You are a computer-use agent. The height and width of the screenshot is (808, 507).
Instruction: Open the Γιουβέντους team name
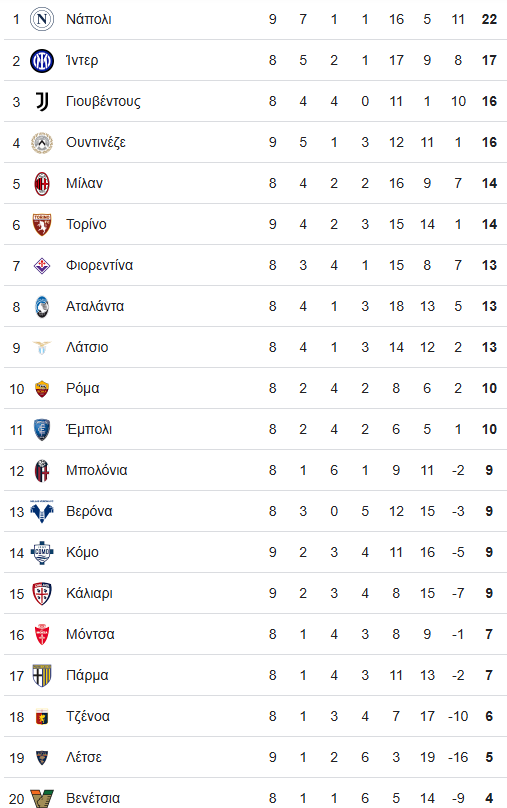pyautogui.click(x=103, y=102)
